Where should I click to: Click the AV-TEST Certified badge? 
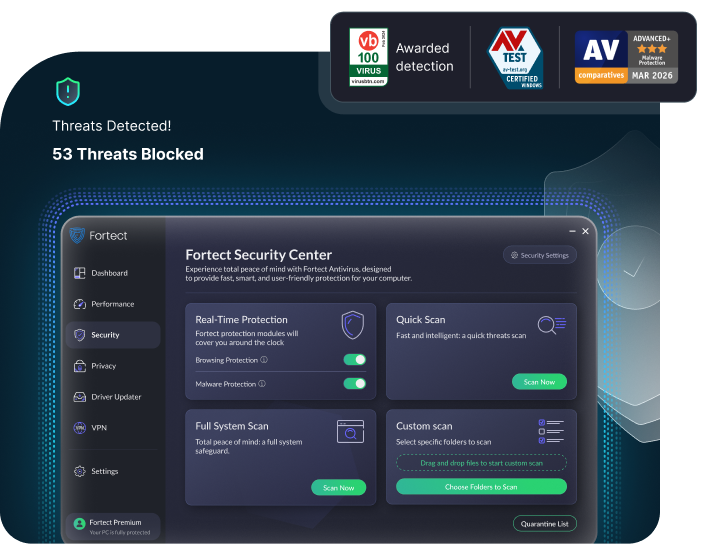click(x=515, y=58)
